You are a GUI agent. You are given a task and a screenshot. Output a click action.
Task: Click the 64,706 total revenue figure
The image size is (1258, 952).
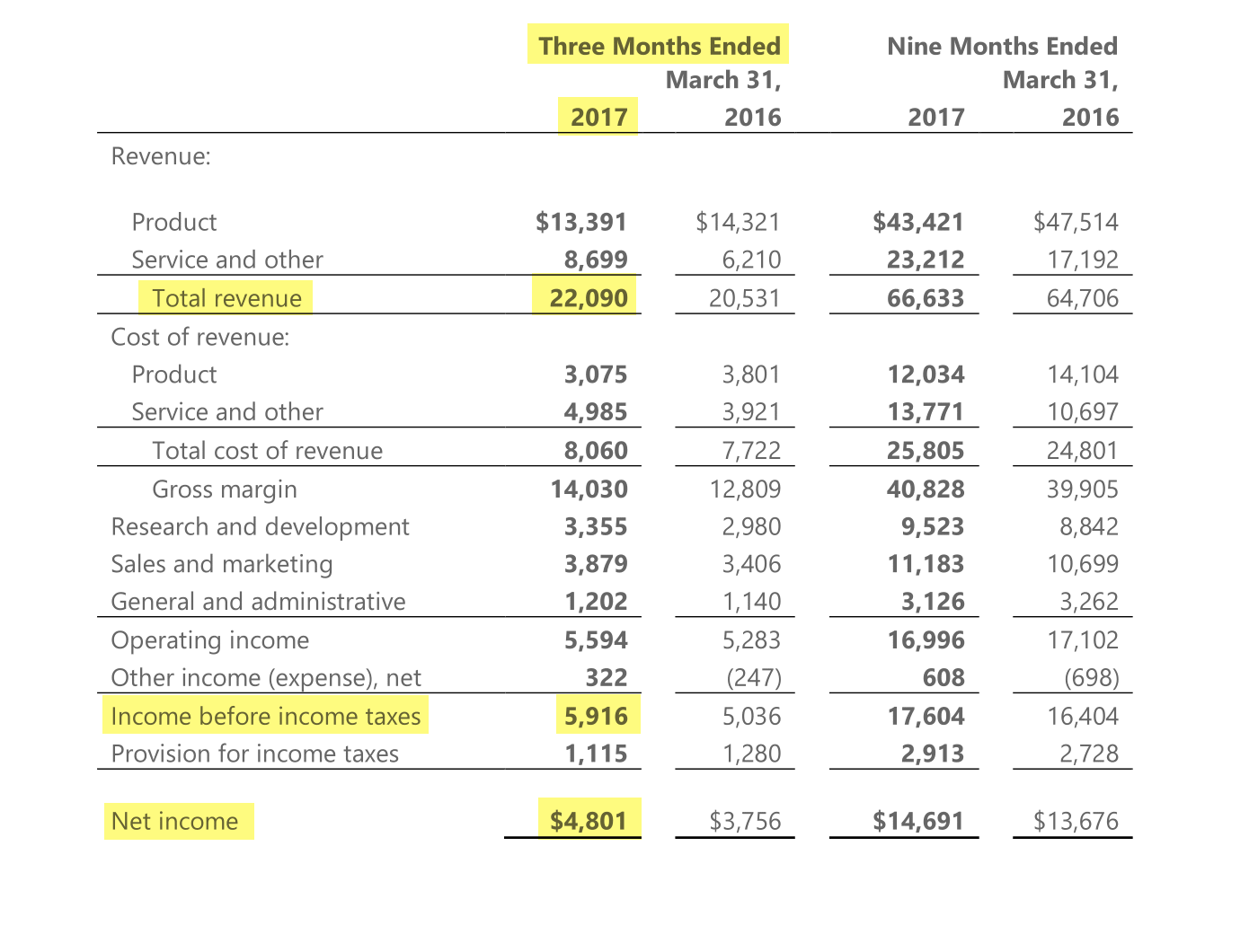(1083, 298)
